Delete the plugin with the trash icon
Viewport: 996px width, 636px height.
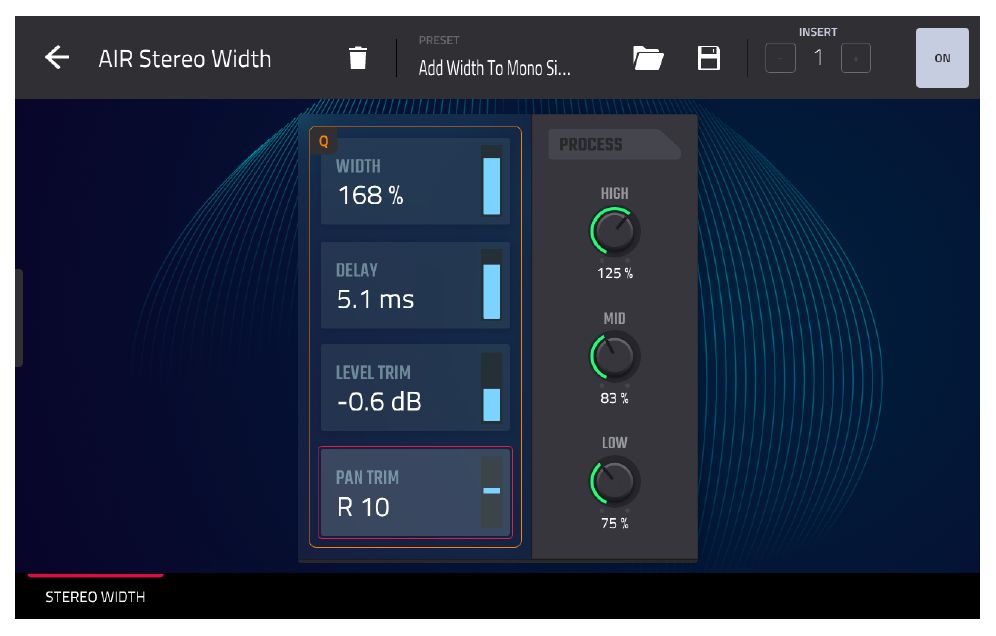pyautogui.click(x=358, y=58)
